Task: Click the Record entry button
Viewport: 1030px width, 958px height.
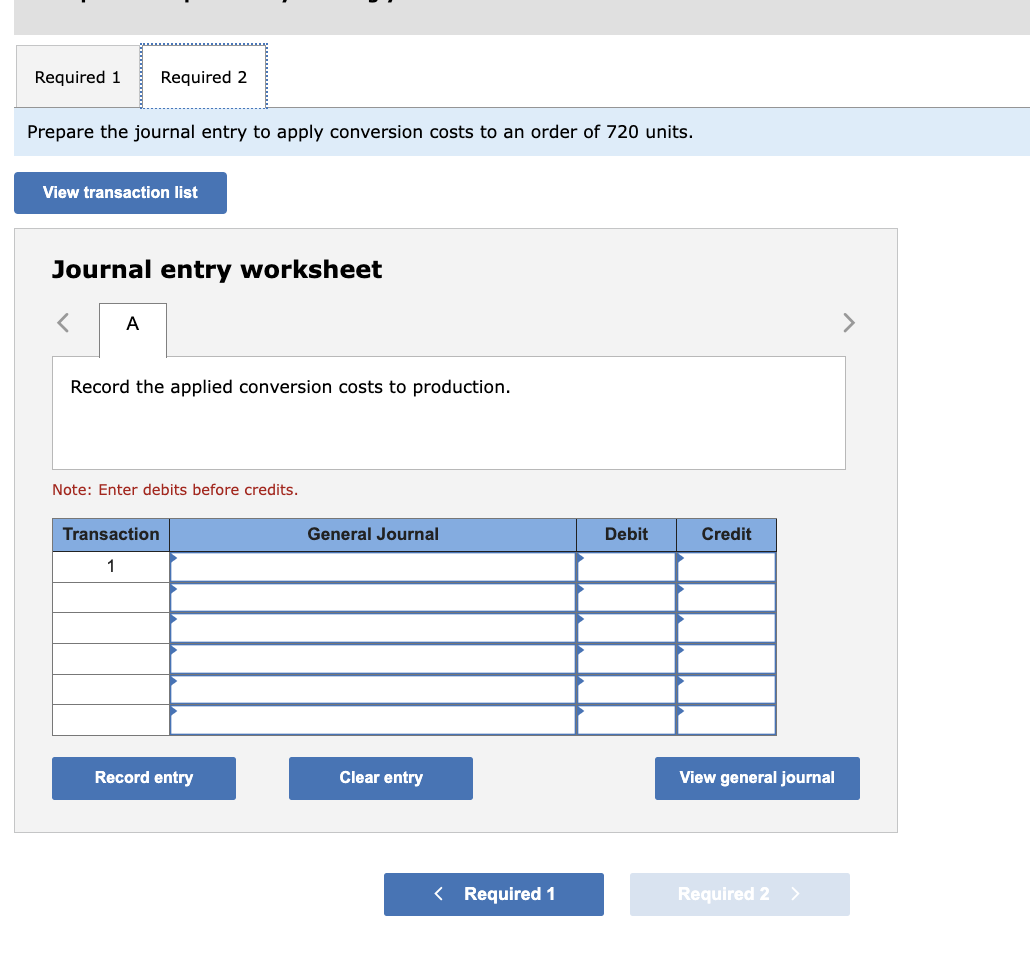Action: (144, 778)
